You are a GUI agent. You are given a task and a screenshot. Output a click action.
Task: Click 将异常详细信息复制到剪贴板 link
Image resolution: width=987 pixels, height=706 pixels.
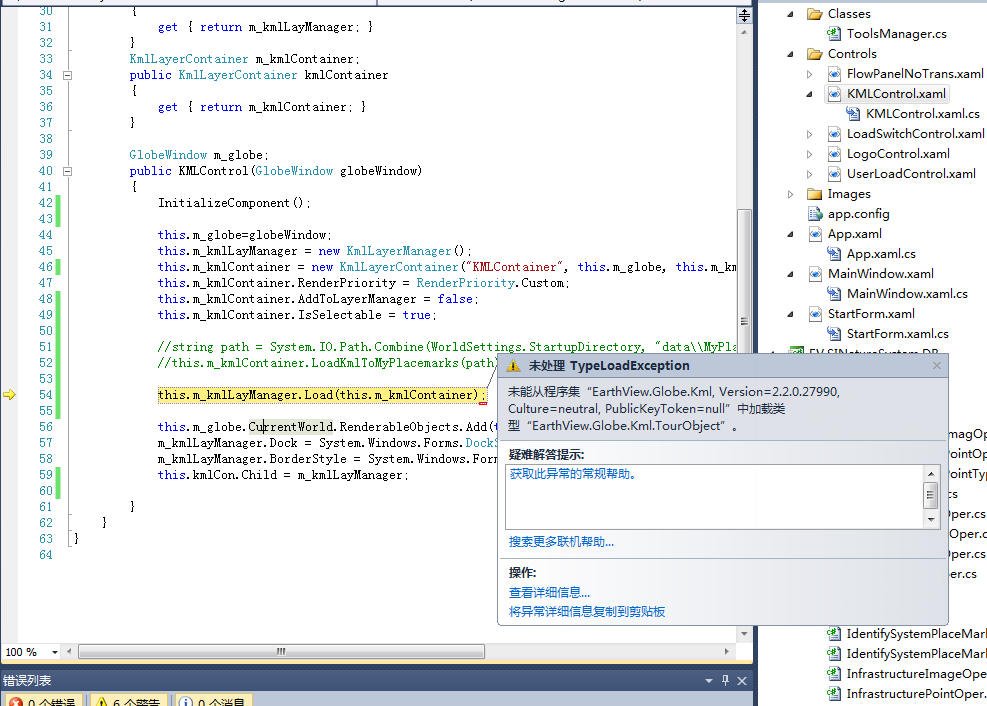pyautogui.click(x=587, y=612)
